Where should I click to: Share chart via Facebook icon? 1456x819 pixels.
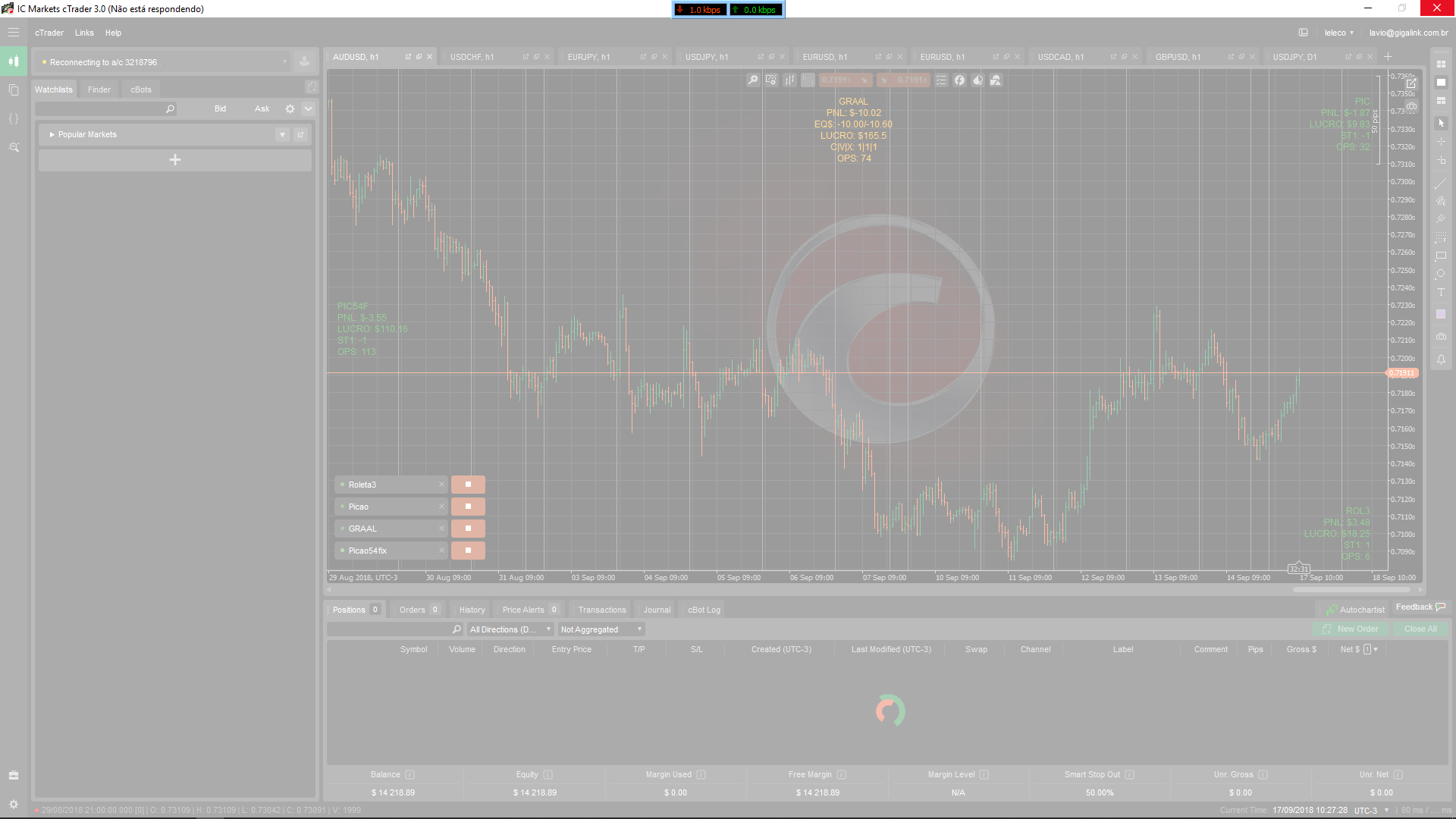[x=959, y=80]
